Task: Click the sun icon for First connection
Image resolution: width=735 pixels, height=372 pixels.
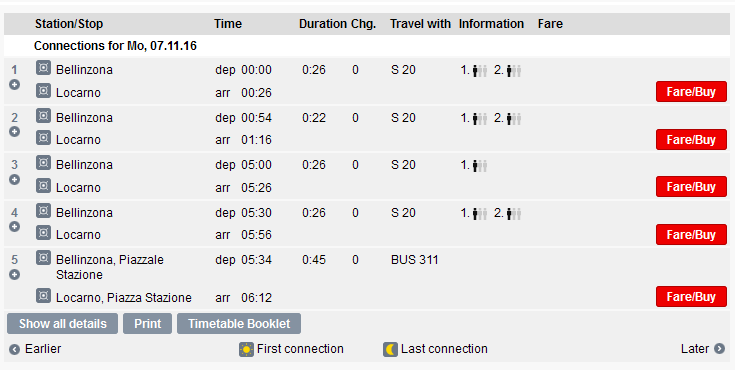Action: point(246,350)
